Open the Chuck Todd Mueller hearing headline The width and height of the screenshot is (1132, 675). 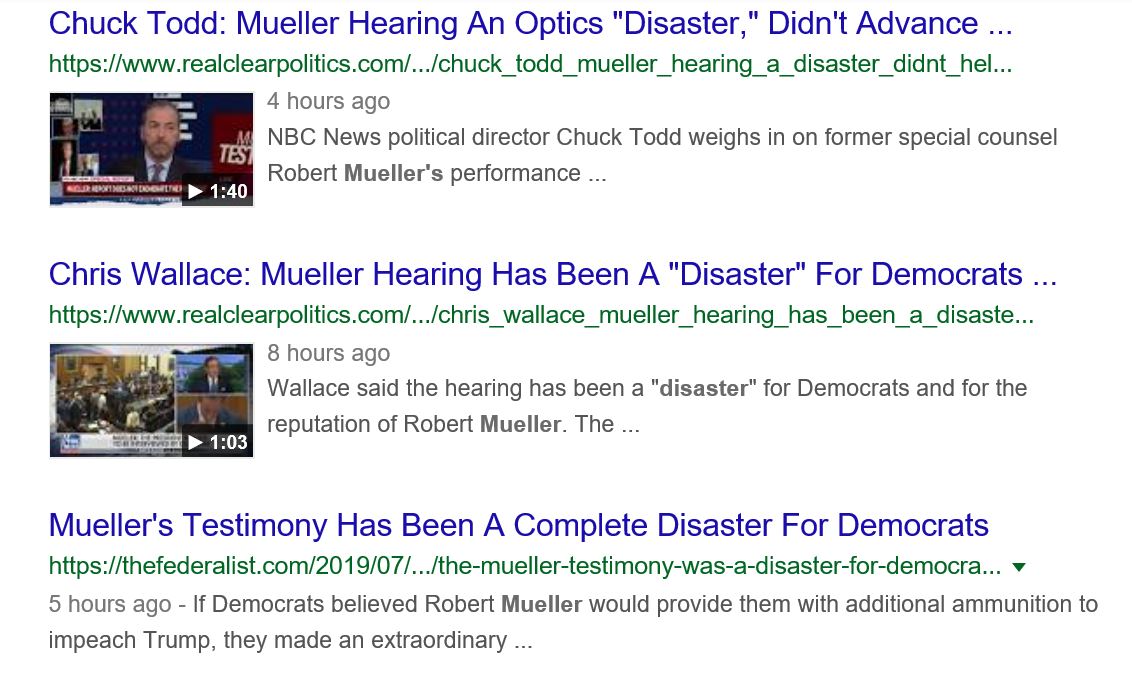531,23
